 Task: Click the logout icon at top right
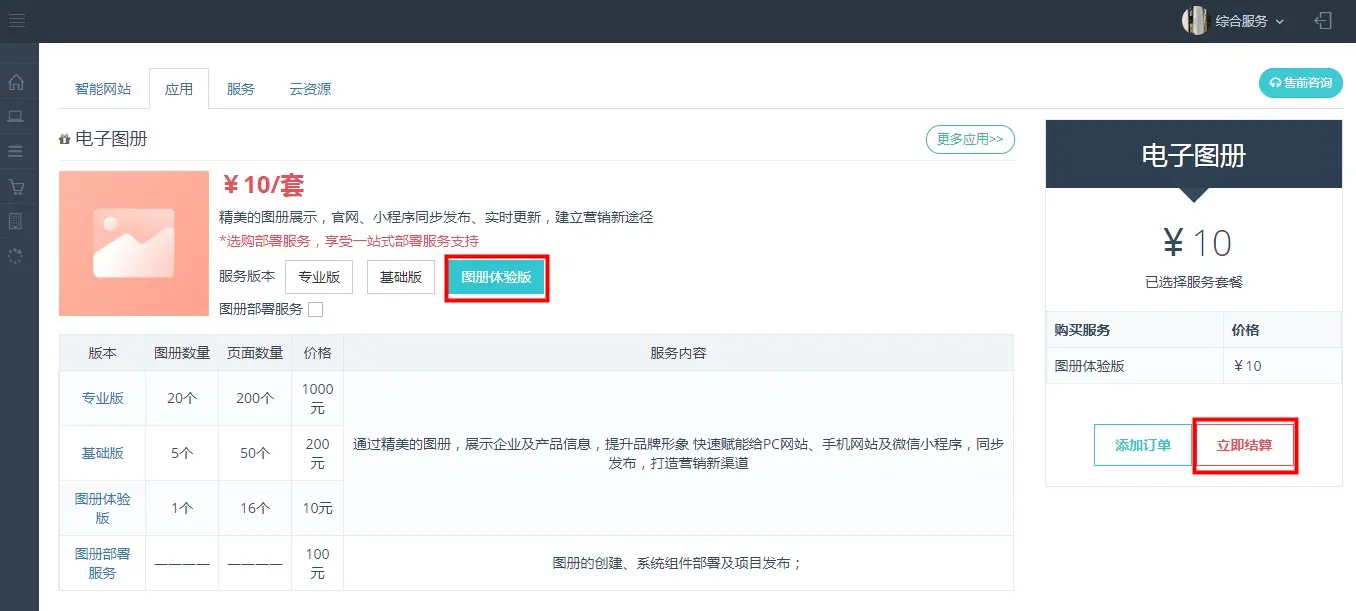pyautogui.click(x=1323, y=21)
